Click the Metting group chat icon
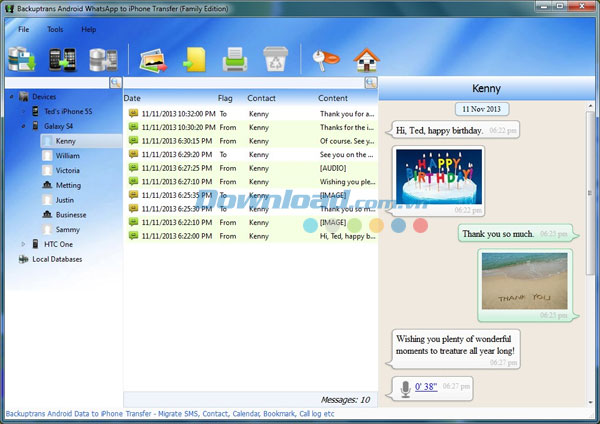Screen dimensions: 600x424 (x=47, y=185)
